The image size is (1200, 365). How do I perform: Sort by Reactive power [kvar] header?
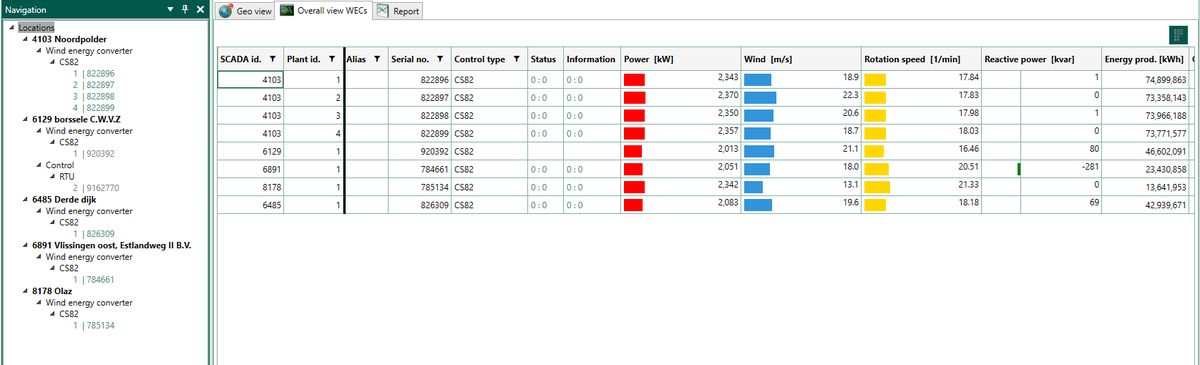1041,59
